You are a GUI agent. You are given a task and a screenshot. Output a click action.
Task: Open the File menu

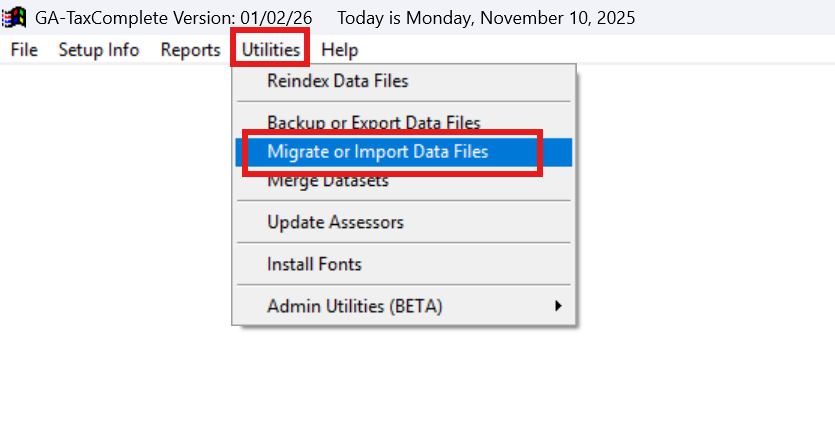tap(24, 50)
